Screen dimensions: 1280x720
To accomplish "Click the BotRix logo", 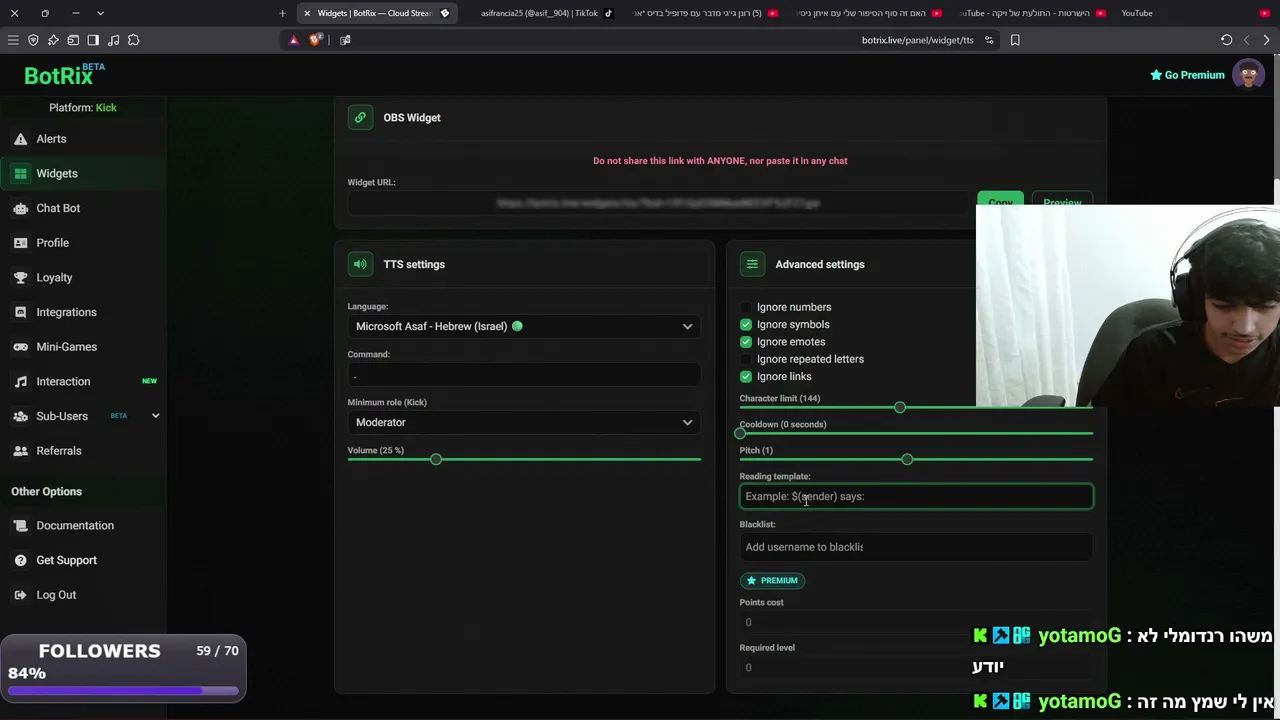I will pyautogui.click(x=64, y=75).
